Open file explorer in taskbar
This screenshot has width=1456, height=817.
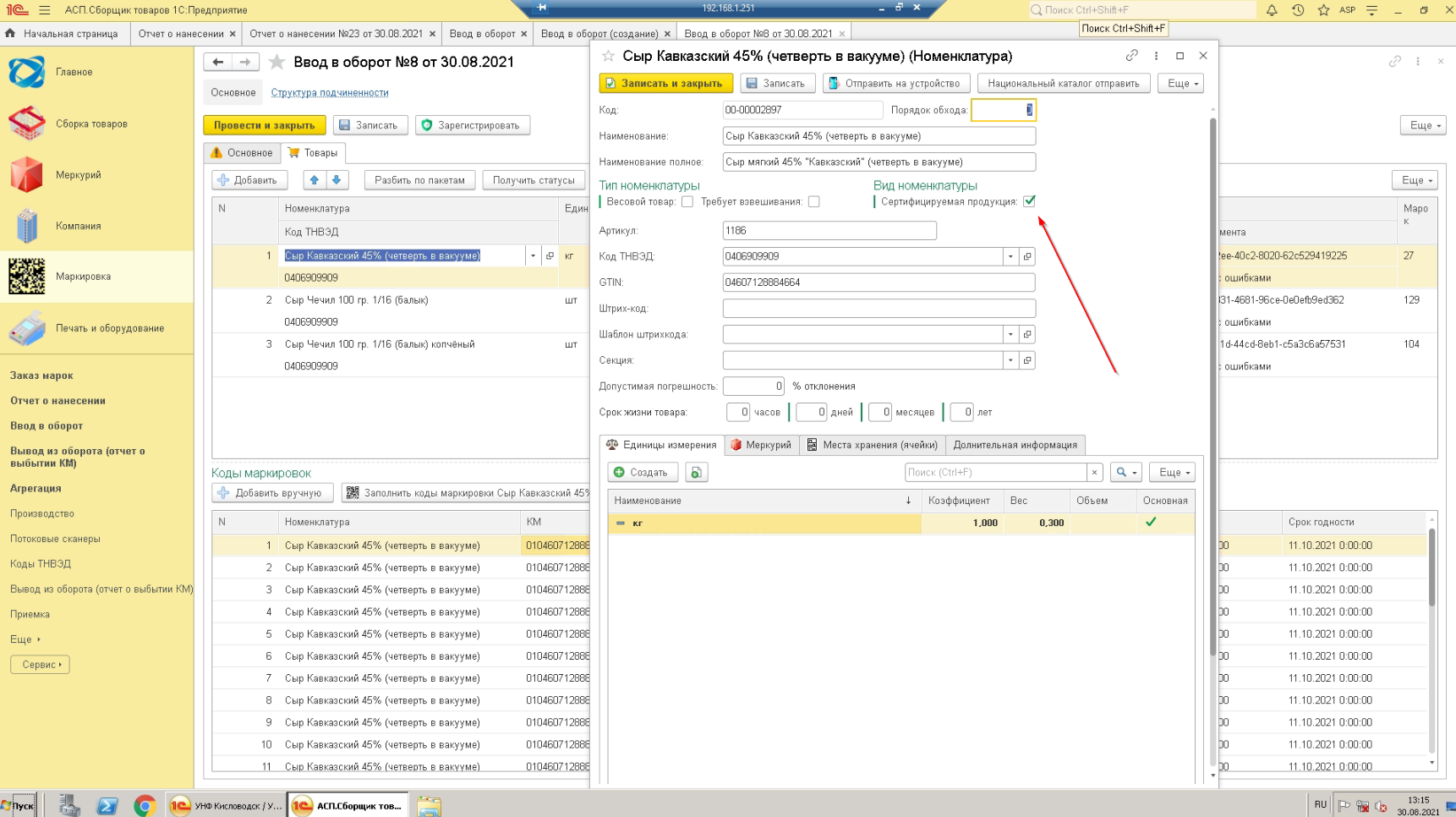[429, 806]
